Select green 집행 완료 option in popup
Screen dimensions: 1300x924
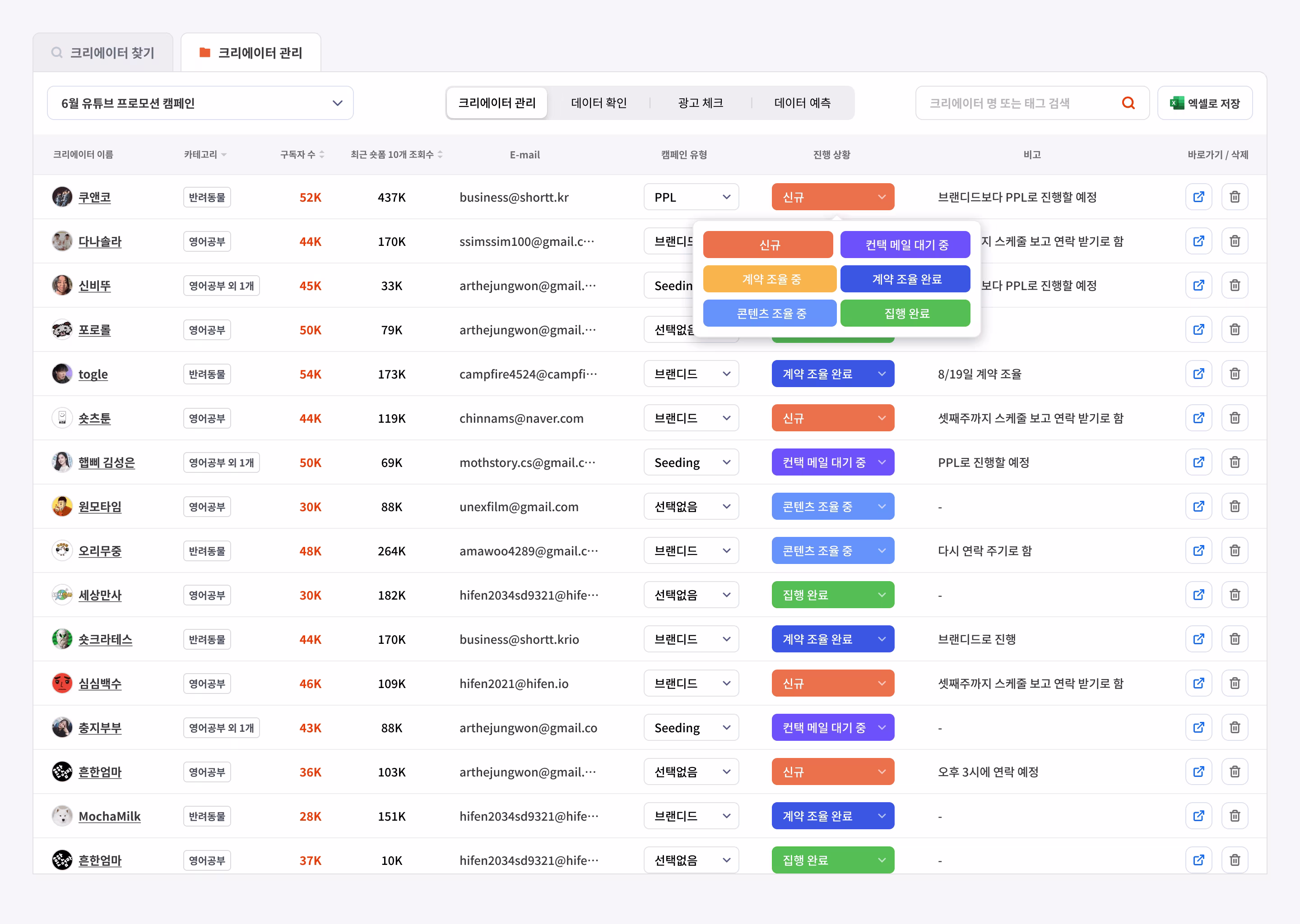905,314
